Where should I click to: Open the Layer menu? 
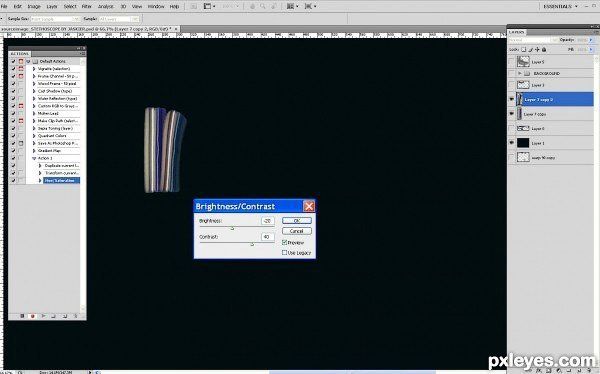tap(52, 7)
